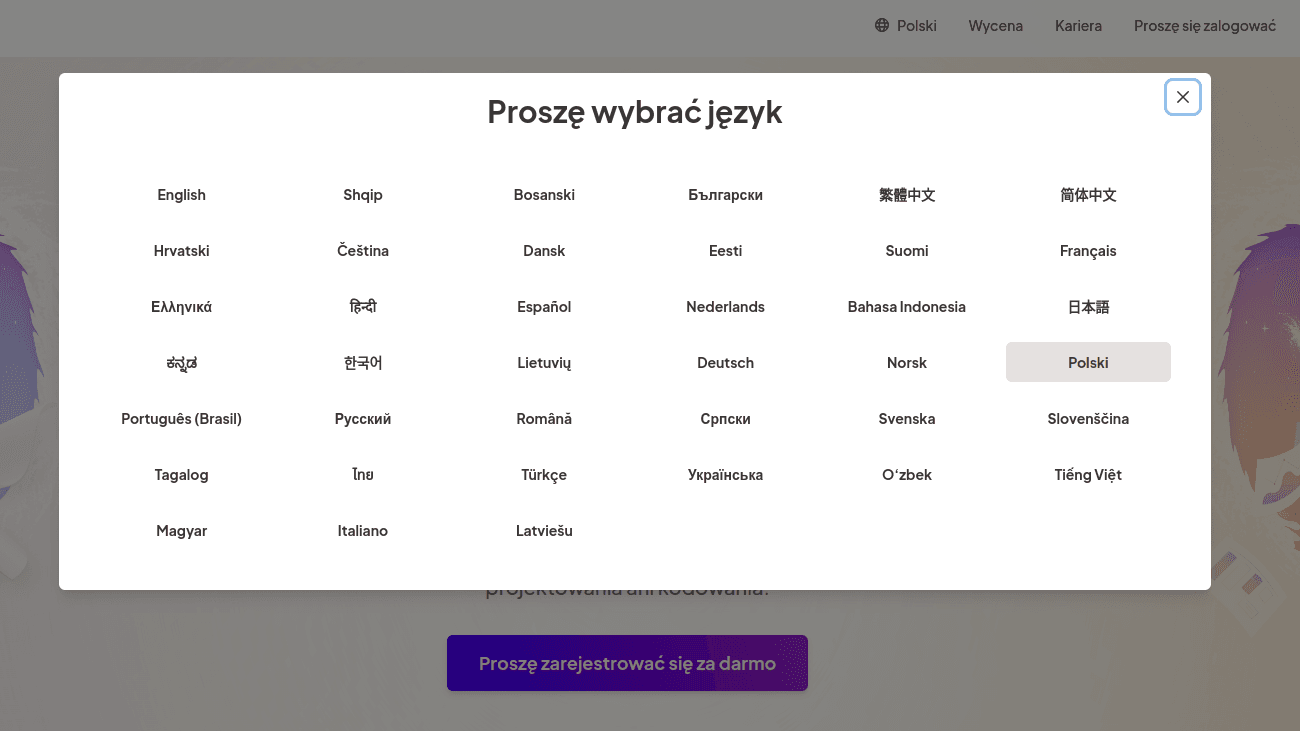Select Deutsch as the language
The image size is (1300, 731).
coord(725,362)
